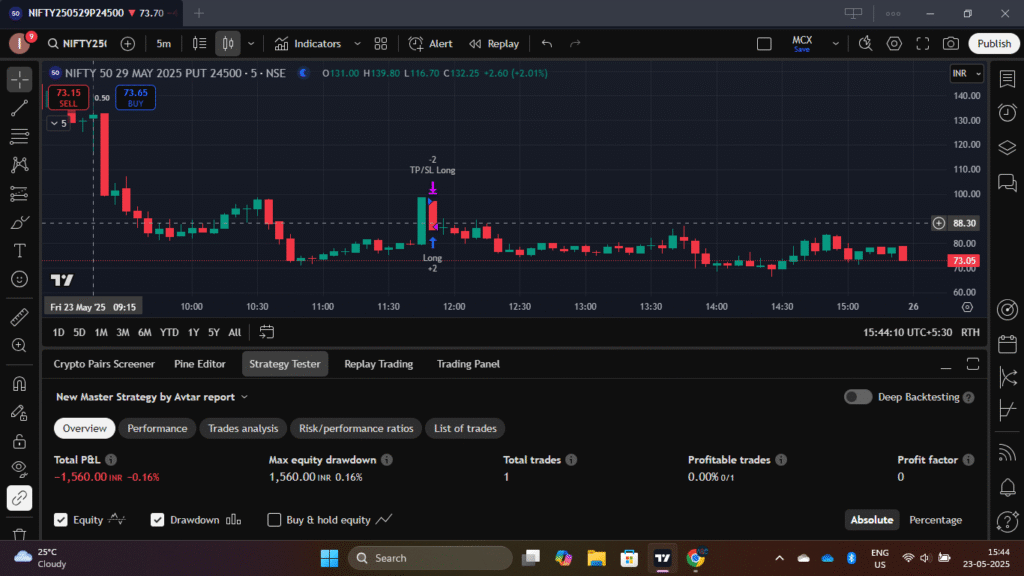Viewport: 1024px width, 576px height.
Task: Start bar Replay
Action: (x=494, y=44)
